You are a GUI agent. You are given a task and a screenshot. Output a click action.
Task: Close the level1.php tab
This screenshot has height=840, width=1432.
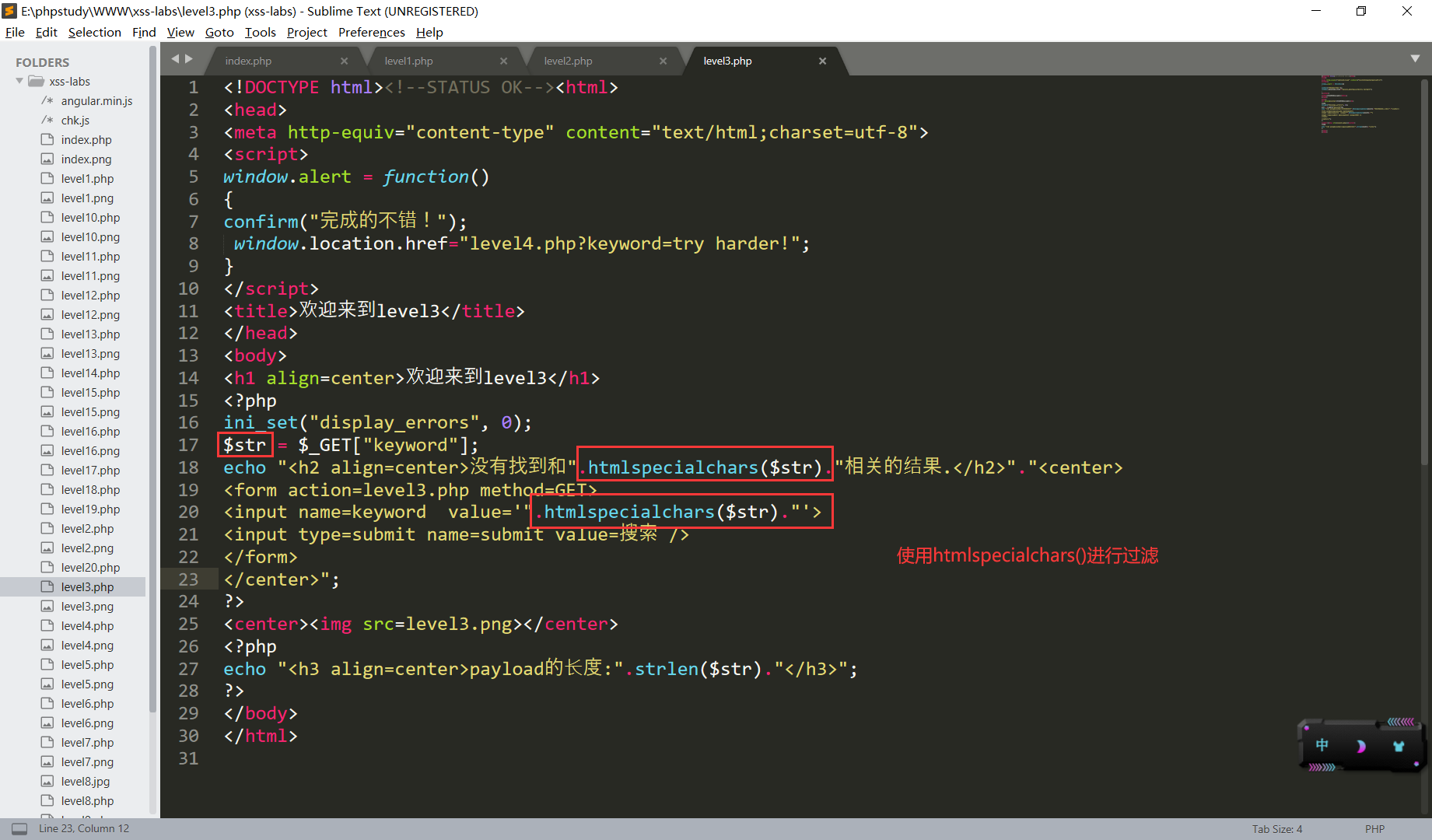503,61
